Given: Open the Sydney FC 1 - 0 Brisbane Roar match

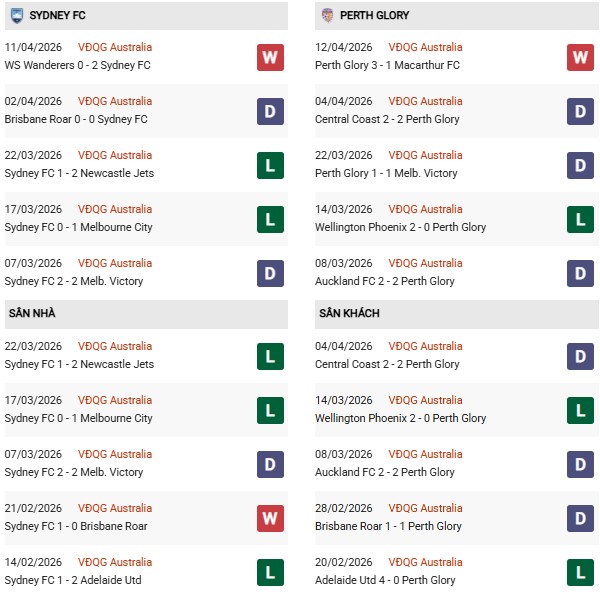Looking at the screenshot, I should [76, 526].
